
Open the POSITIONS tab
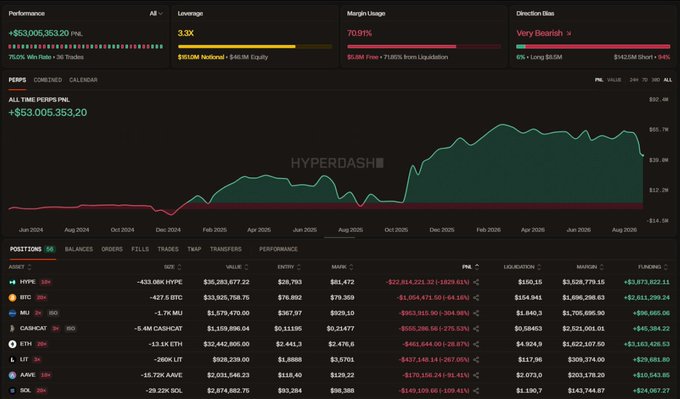33,249
